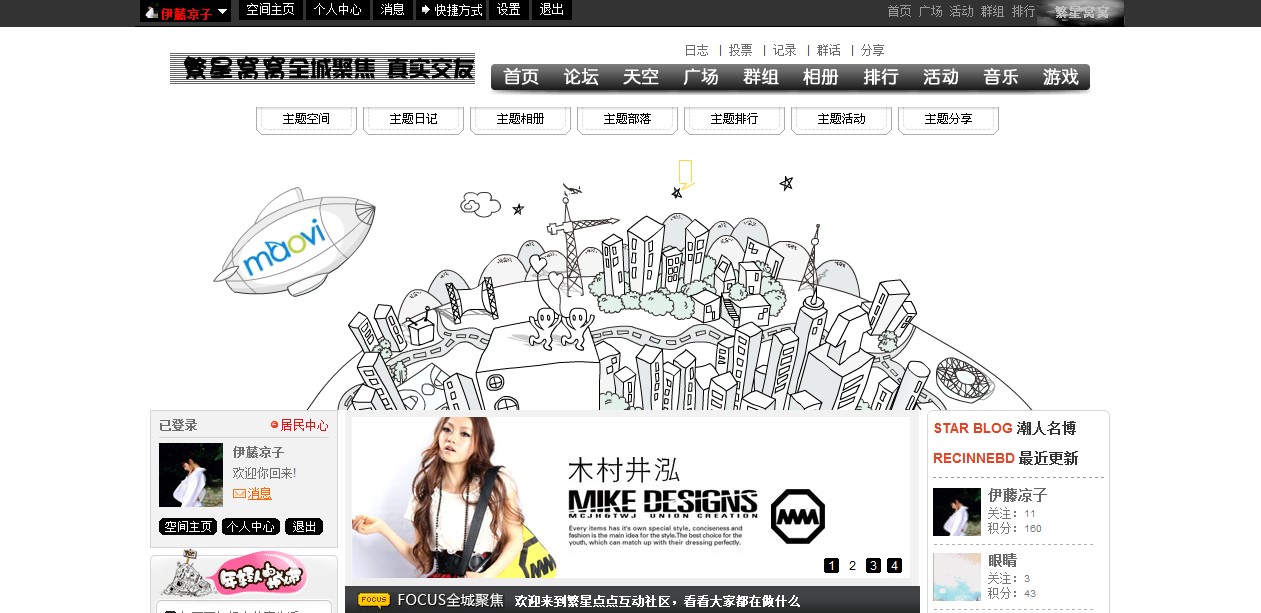Select 群组 in the main navigation bar

point(761,77)
